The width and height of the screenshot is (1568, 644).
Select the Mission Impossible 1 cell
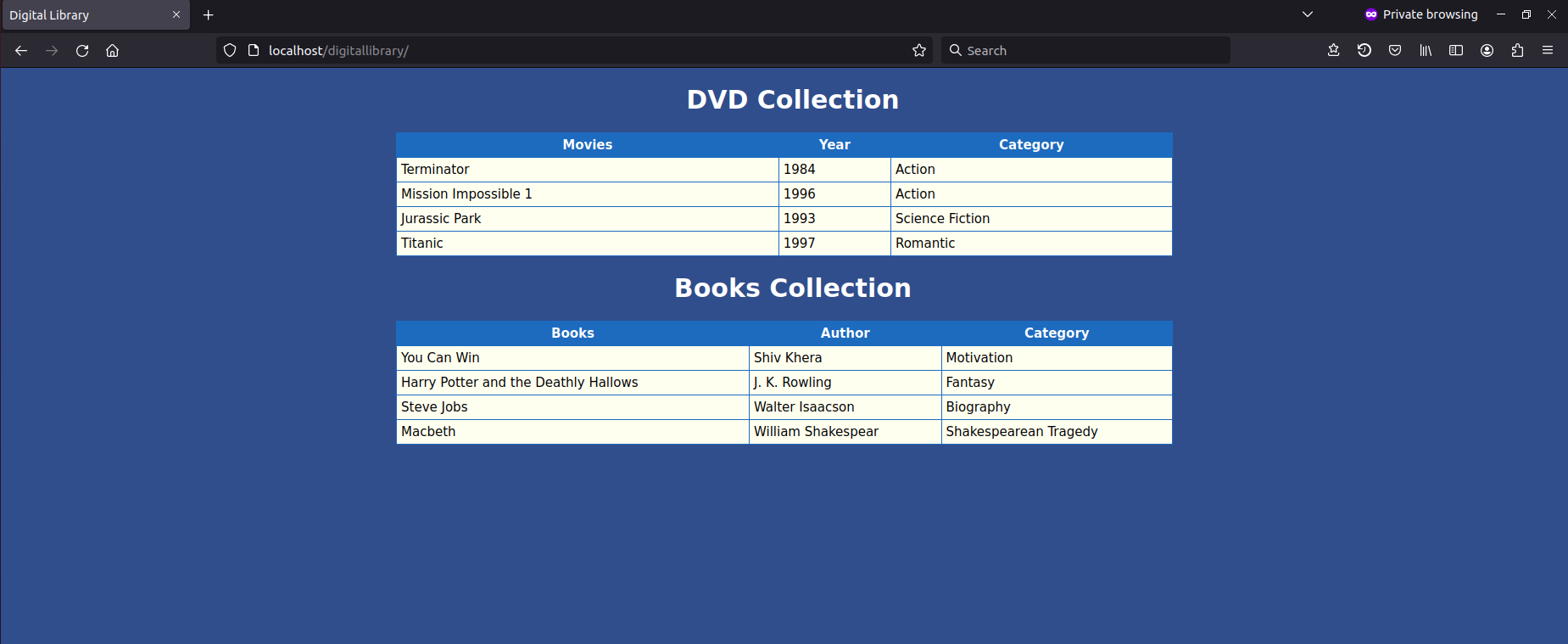pos(588,194)
